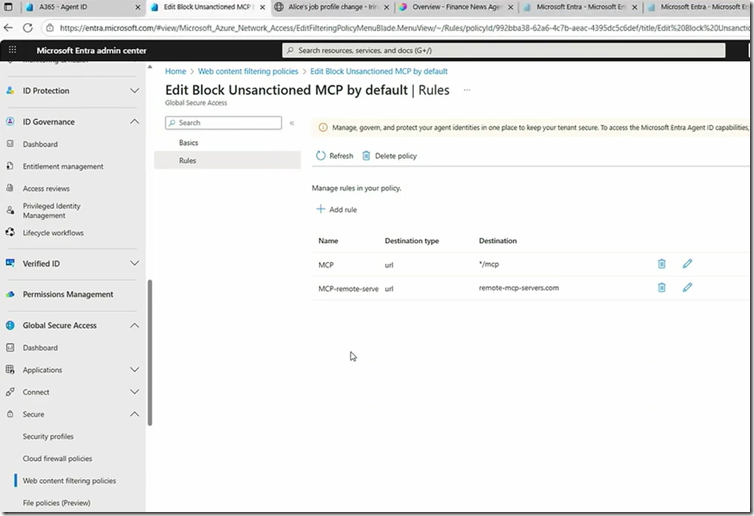Click the Privileged Identity Management icon
This screenshot has height=516, width=754.
coord(10,210)
